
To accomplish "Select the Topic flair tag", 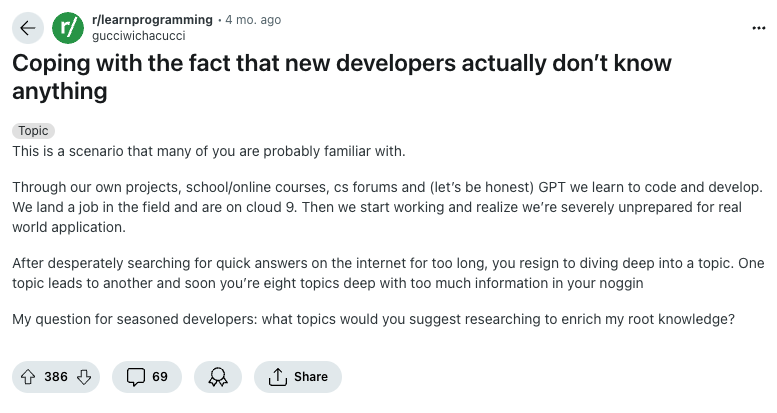I will (x=33, y=131).
